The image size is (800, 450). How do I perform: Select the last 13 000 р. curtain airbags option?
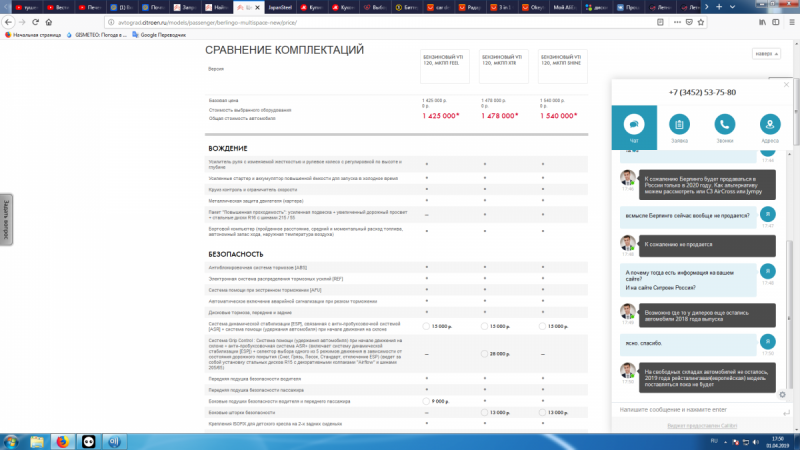click(542, 413)
